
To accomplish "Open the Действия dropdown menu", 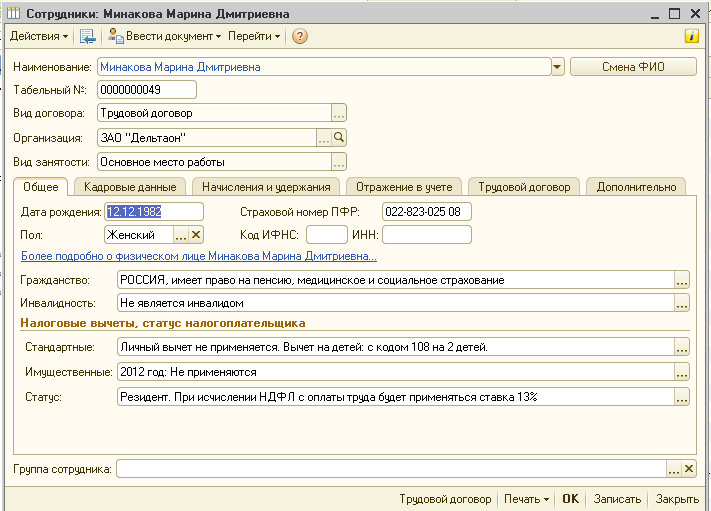I will (x=38, y=36).
